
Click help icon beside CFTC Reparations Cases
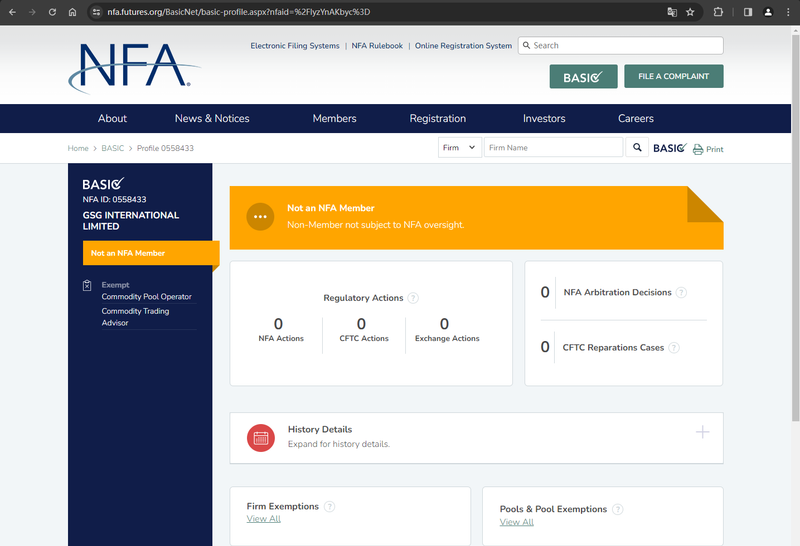pos(674,348)
